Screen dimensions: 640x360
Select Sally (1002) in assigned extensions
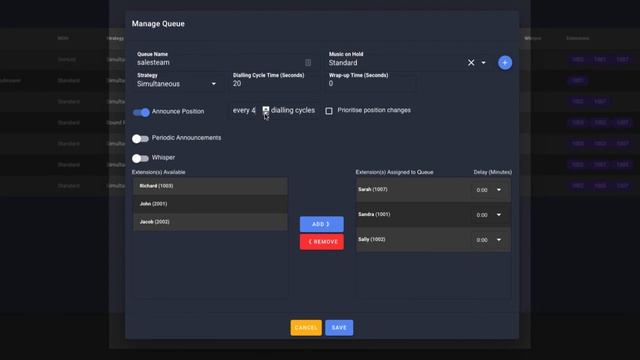(433, 240)
